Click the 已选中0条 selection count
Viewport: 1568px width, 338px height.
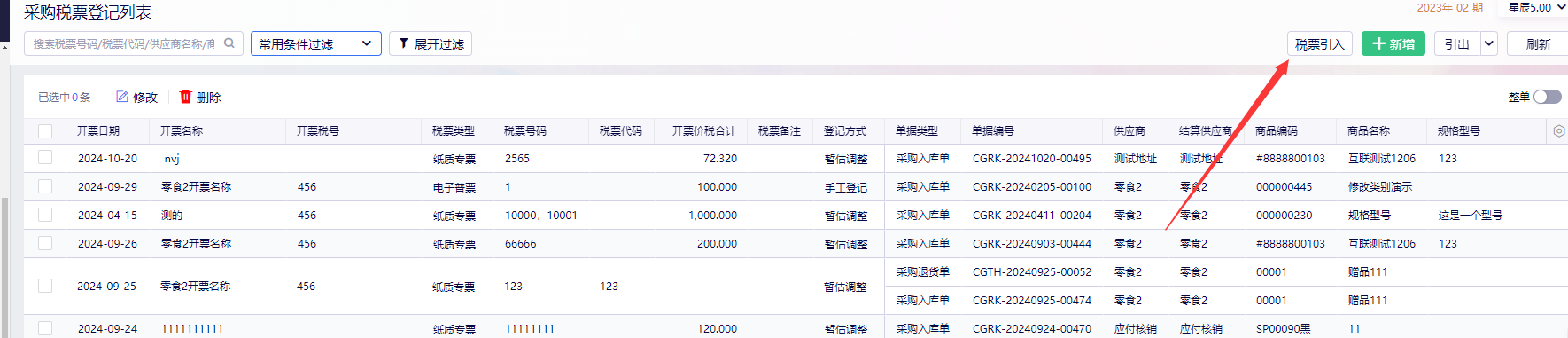65,97
